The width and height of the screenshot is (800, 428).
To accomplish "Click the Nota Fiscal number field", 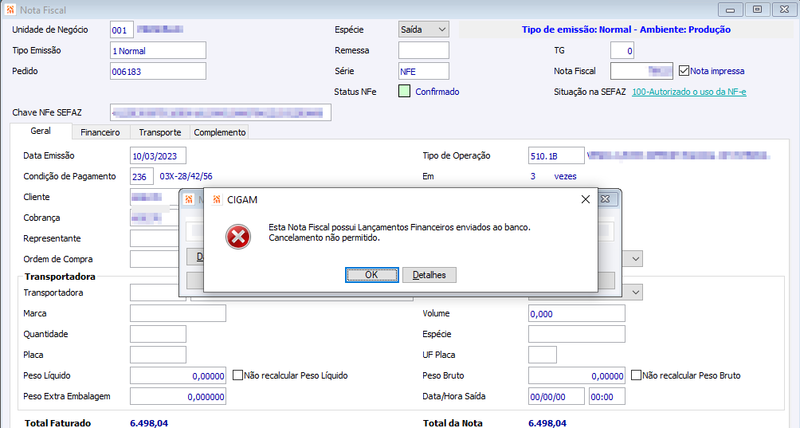I will 641,71.
